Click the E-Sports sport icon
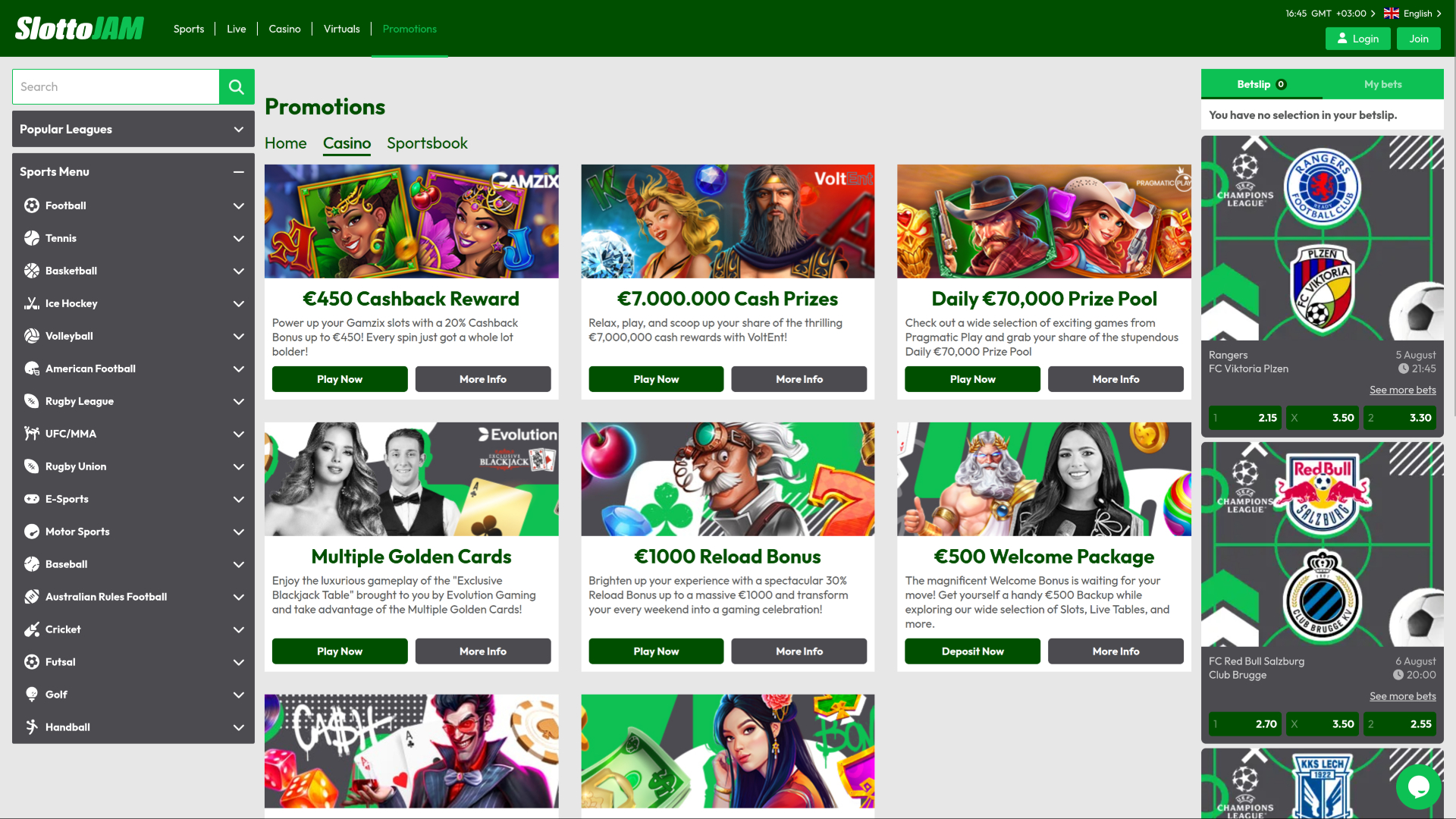 [x=31, y=499]
